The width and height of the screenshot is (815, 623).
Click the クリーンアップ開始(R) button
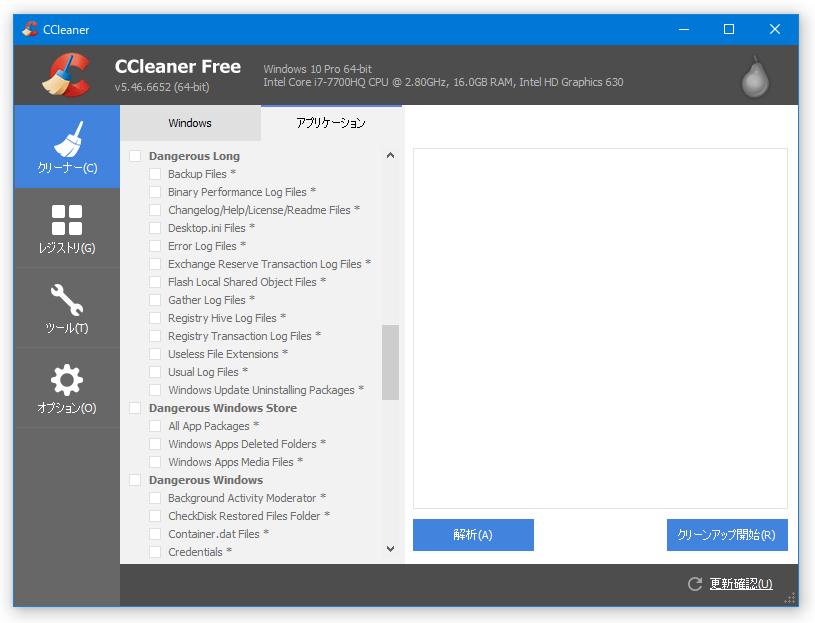click(x=727, y=535)
